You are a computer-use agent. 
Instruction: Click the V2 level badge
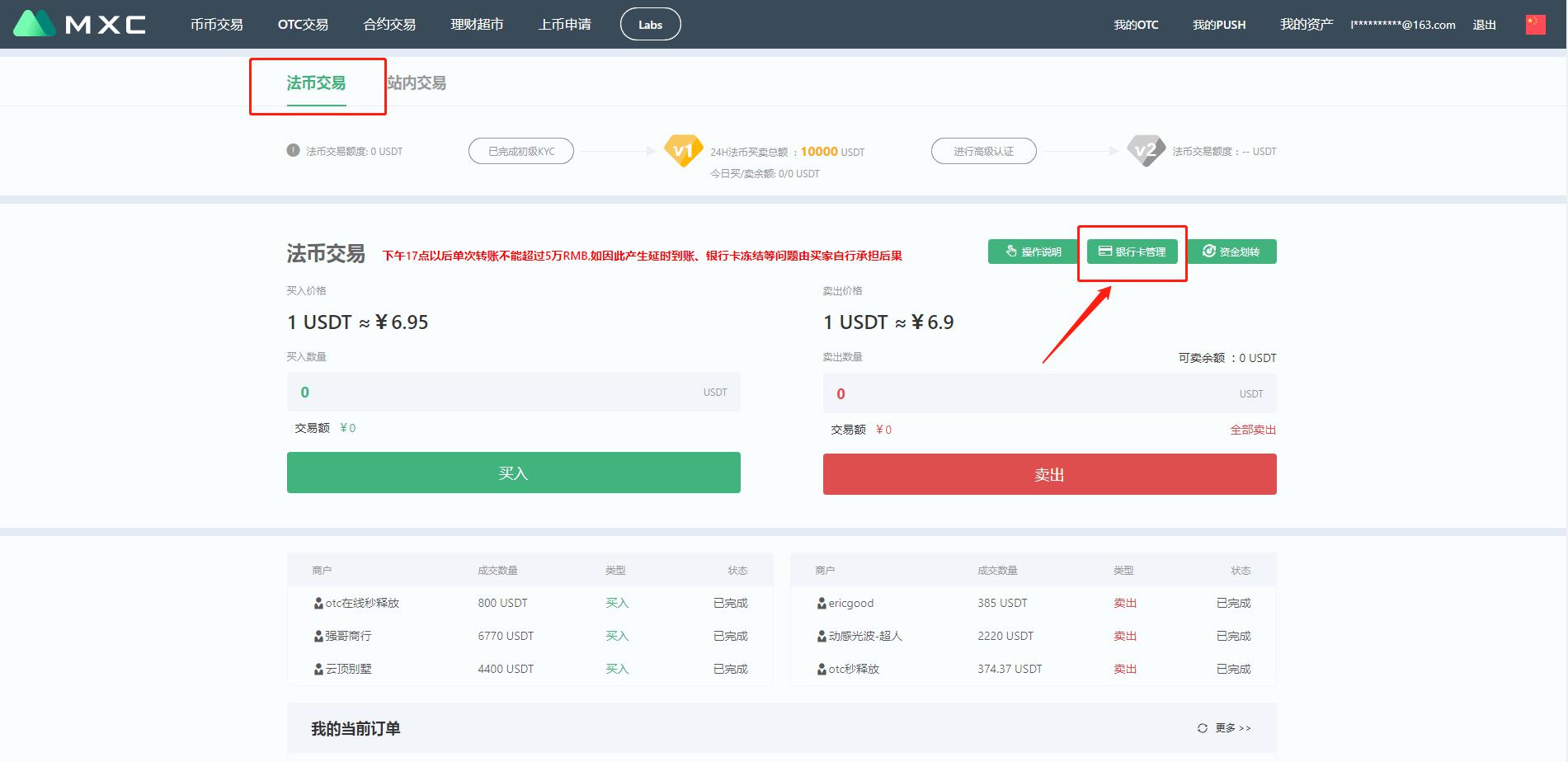tap(1146, 151)
